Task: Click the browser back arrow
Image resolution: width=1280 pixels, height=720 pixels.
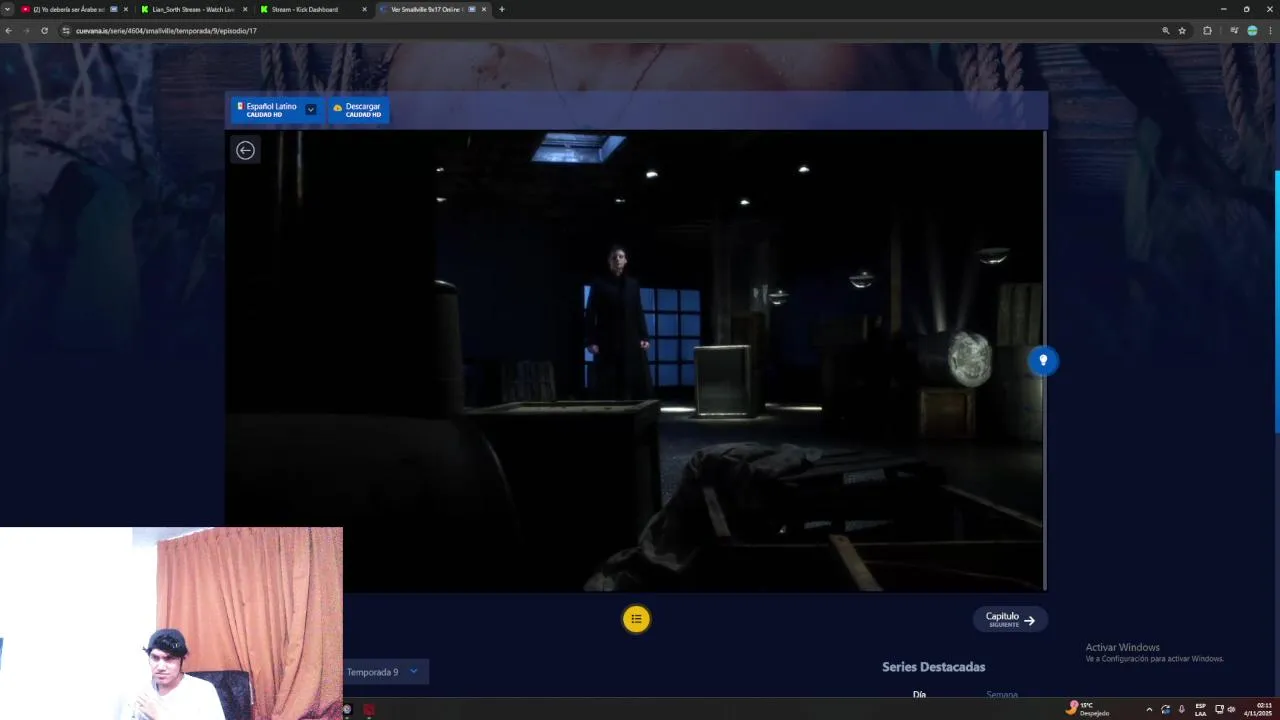Action: click(8, 31)
